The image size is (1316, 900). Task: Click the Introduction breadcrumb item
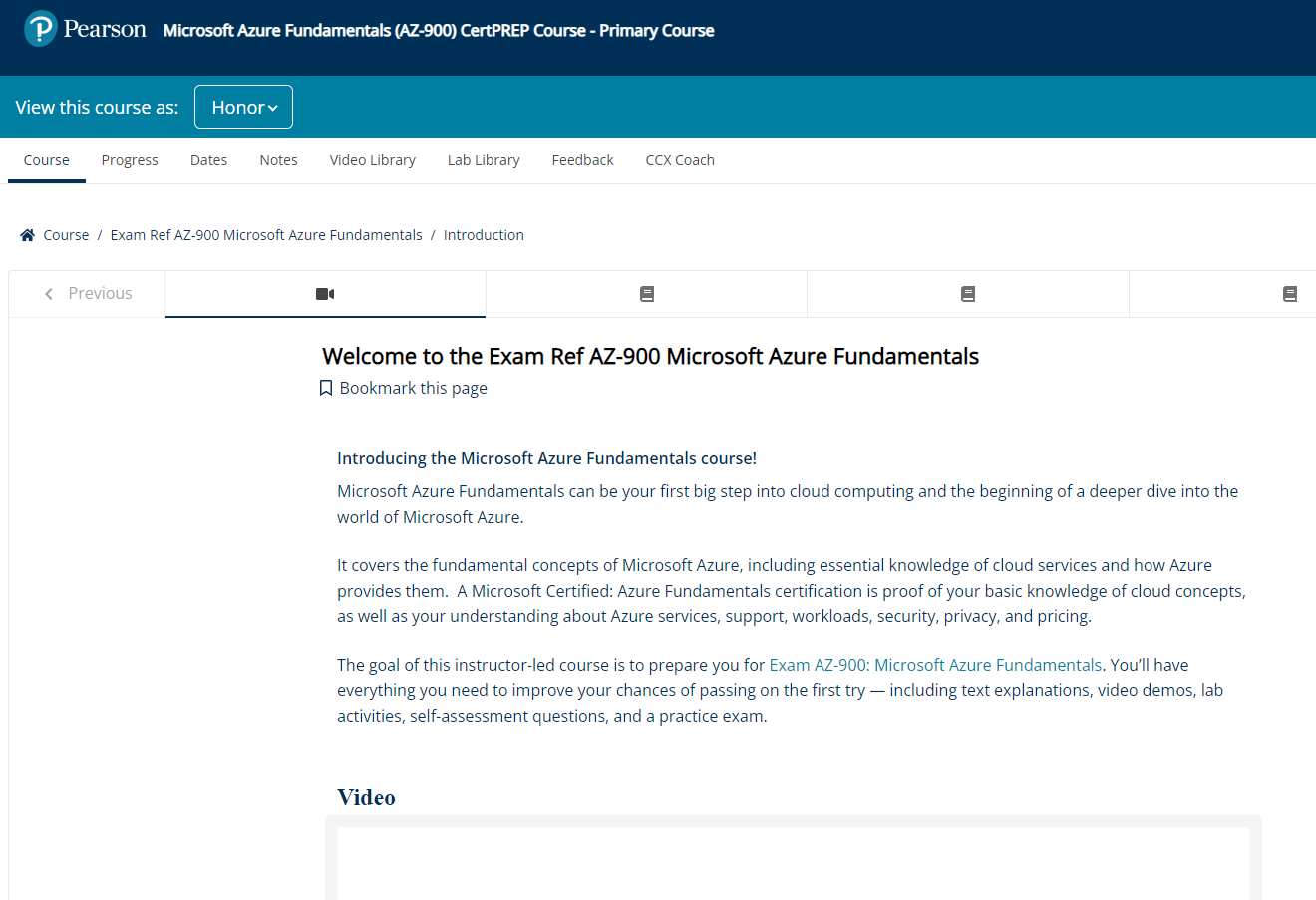484,235
